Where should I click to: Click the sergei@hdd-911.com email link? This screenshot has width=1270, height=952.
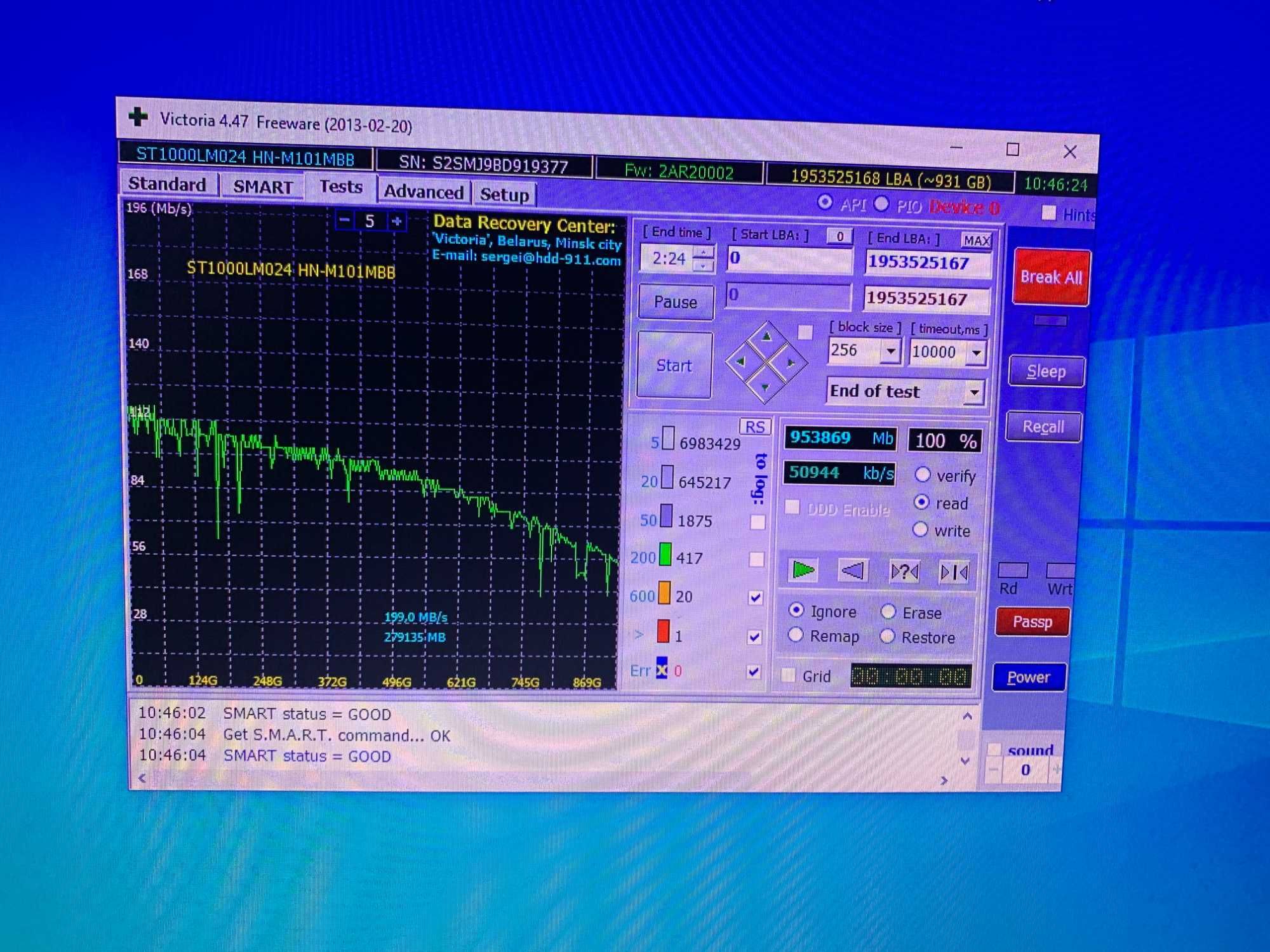coord(551,258)
